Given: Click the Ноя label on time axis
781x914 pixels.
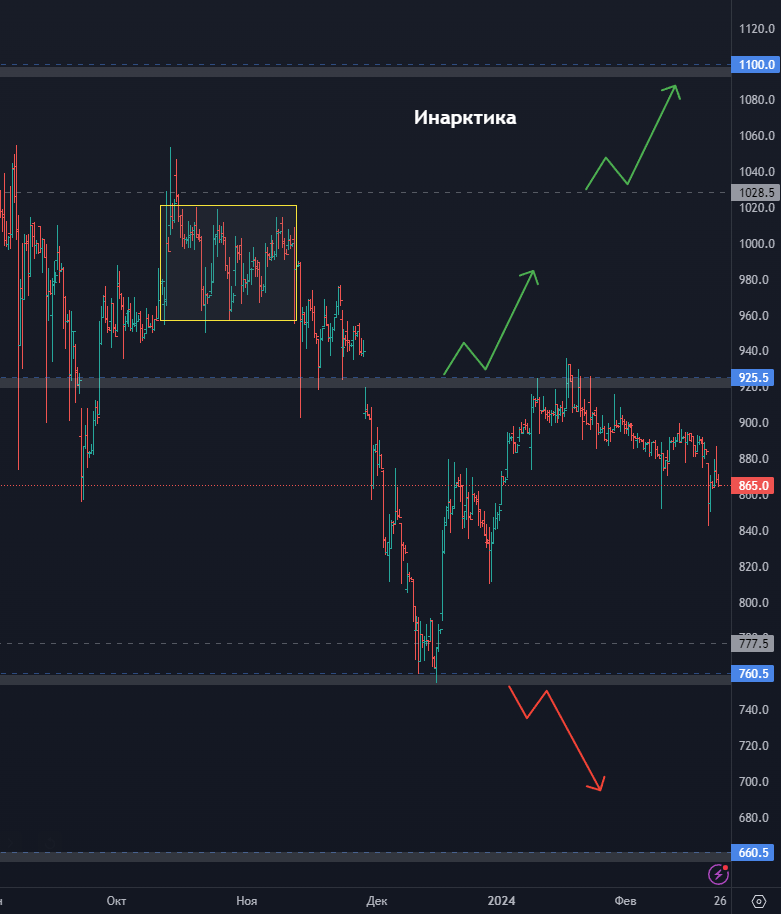Looking at the screenshot, I should [x=246, y=901].
